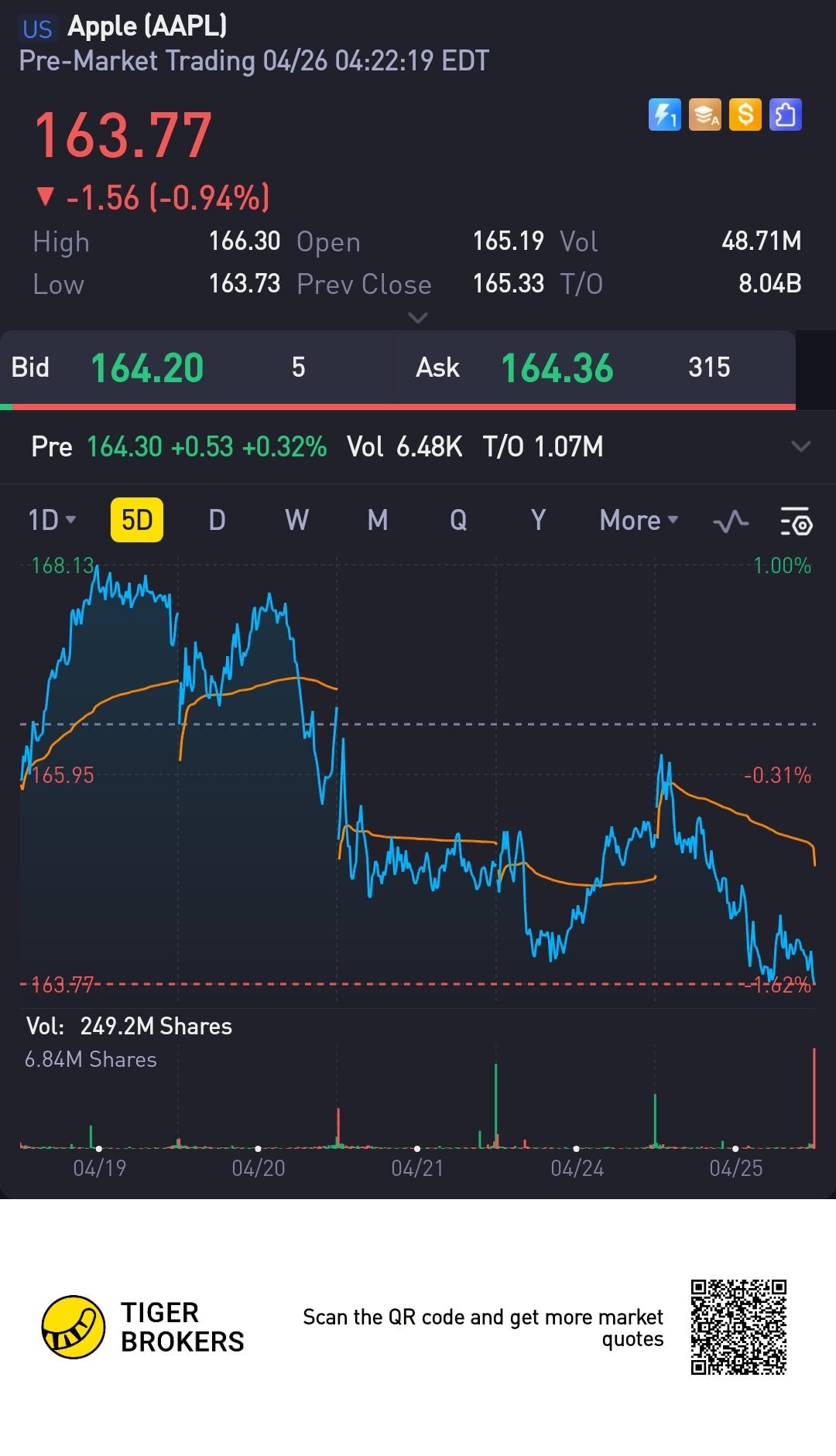Switch to the D daily chart tab
The height and width of the screenshot is (1456, 836).
(217, 520)
